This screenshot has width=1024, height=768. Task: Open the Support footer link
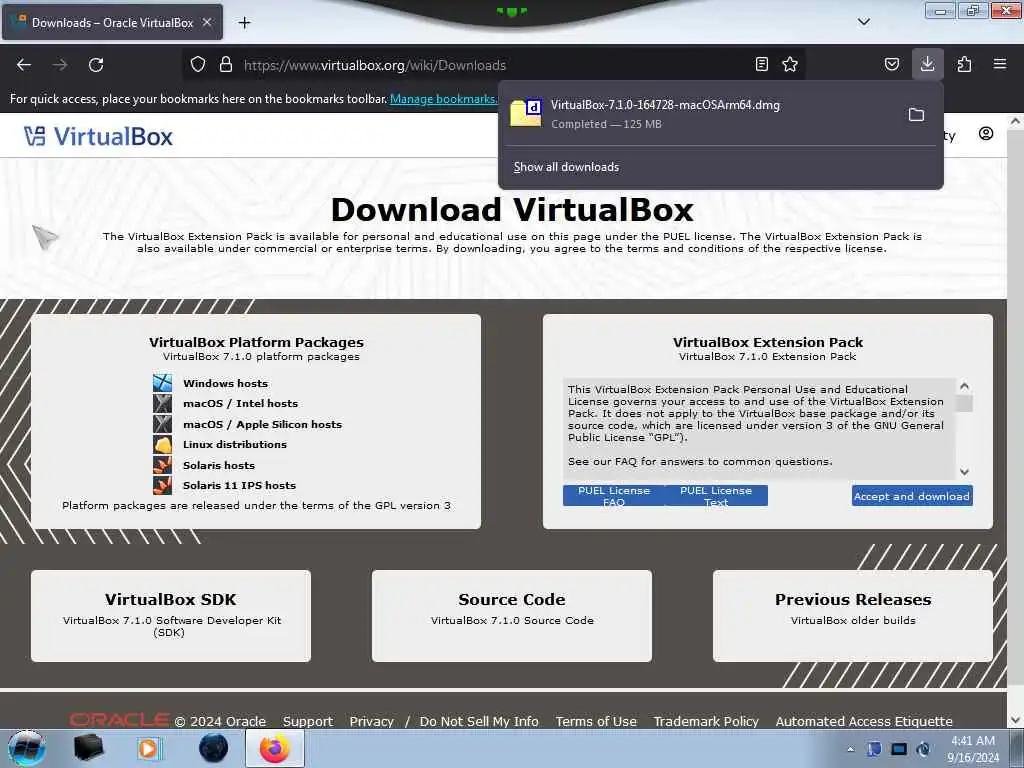pos(308,721)
